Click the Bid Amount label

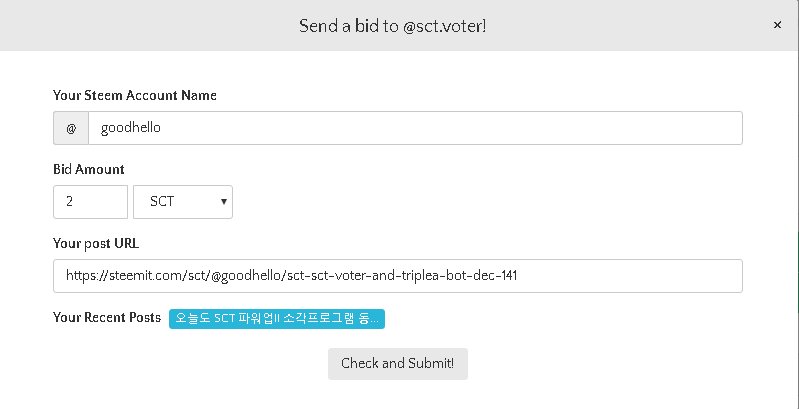click(89, 169)
